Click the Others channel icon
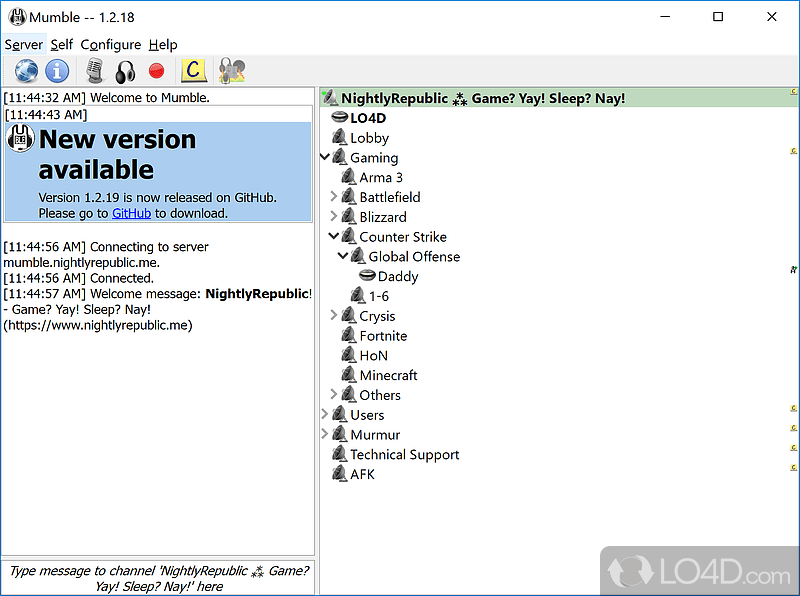The width and height of the screenshot is (800, 596). [x=349, y=394]
